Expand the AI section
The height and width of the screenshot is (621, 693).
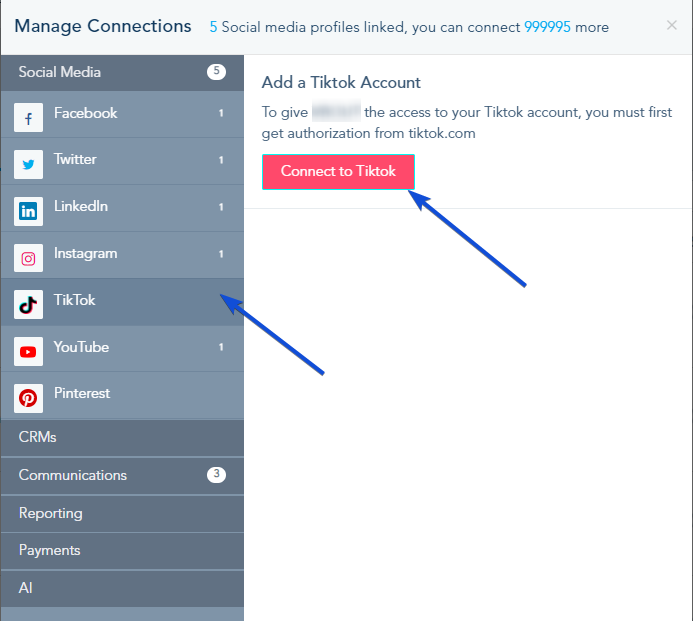122,588
